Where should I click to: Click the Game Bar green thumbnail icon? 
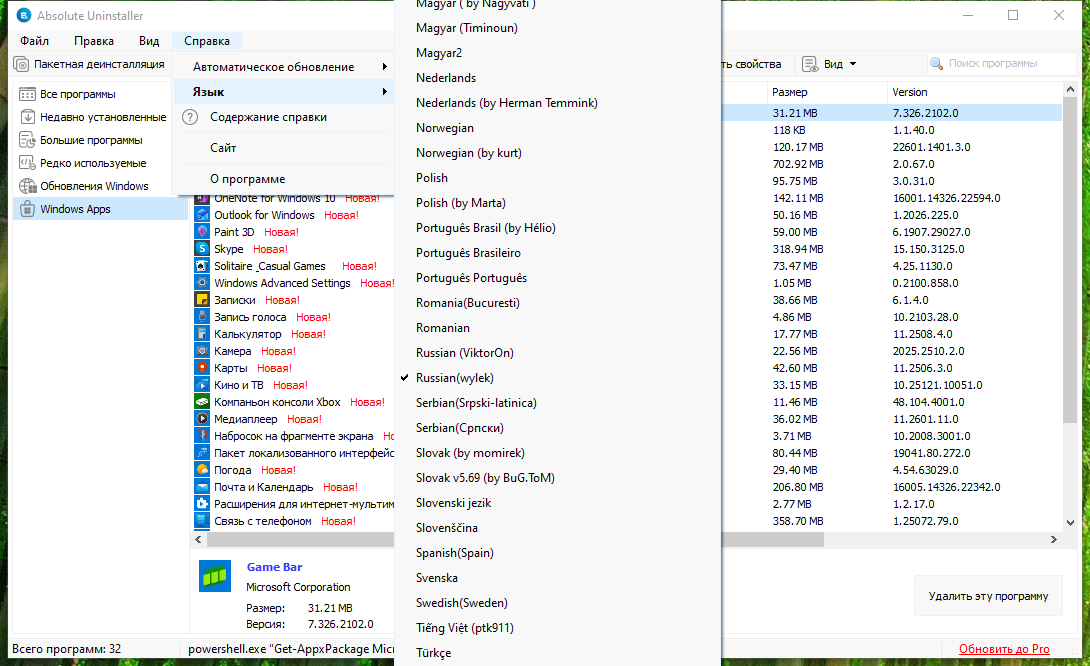215,575
